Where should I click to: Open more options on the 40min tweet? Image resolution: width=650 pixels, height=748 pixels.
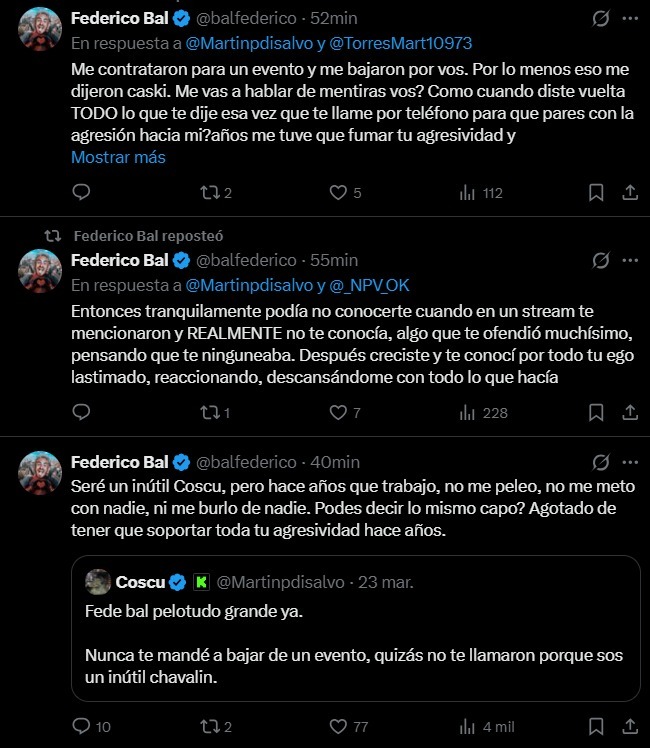[x=628, y=462]
